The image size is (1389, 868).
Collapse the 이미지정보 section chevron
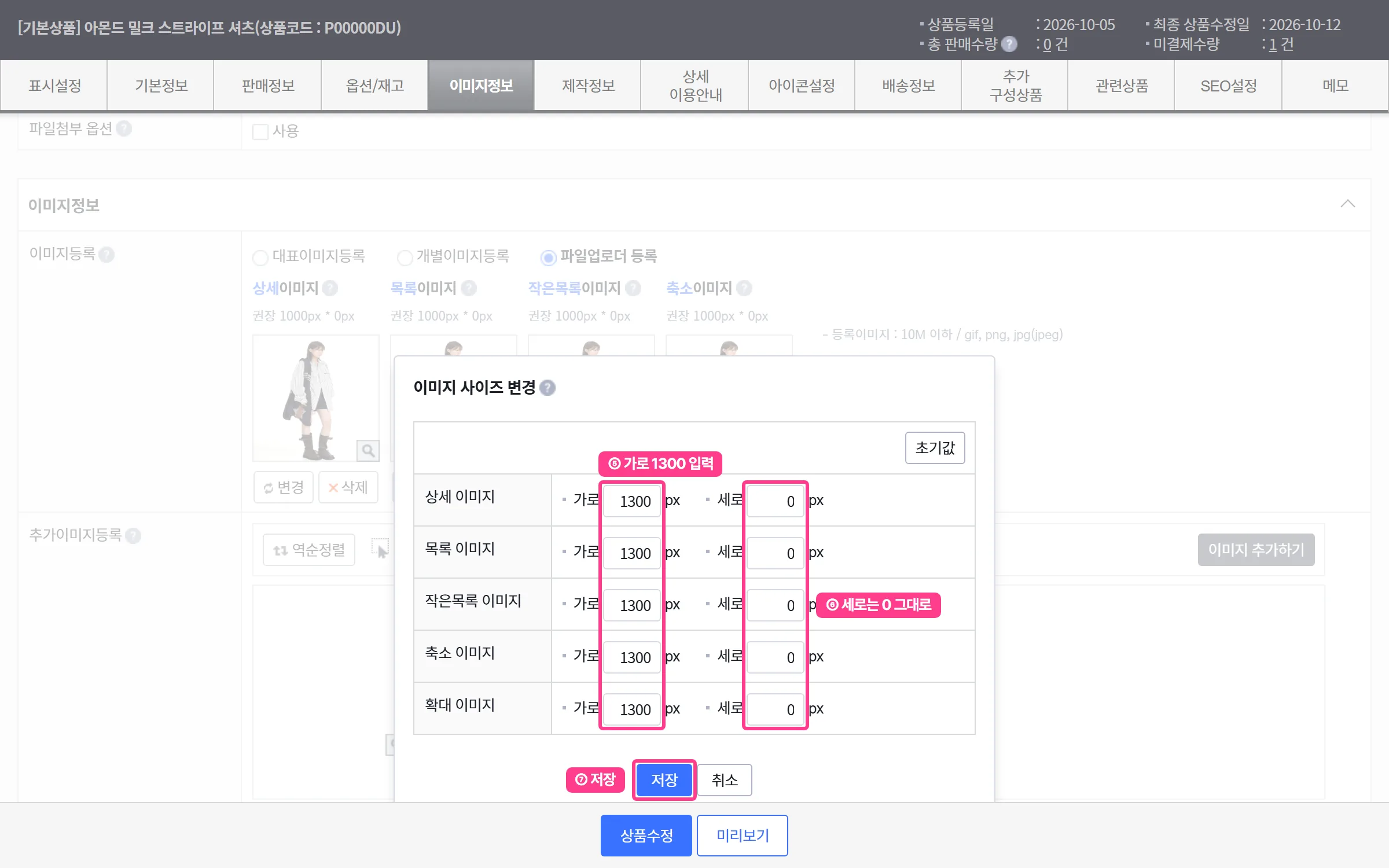click(x=1348, y=204)
